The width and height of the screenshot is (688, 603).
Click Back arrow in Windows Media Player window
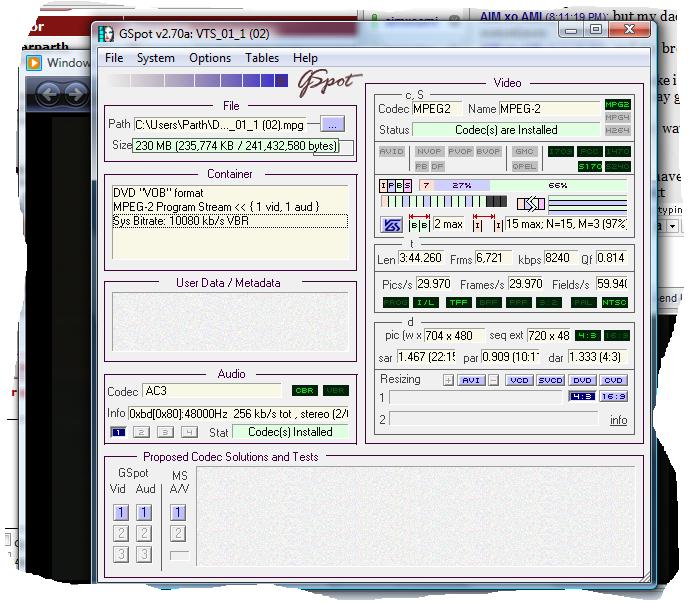click(49, 93)
